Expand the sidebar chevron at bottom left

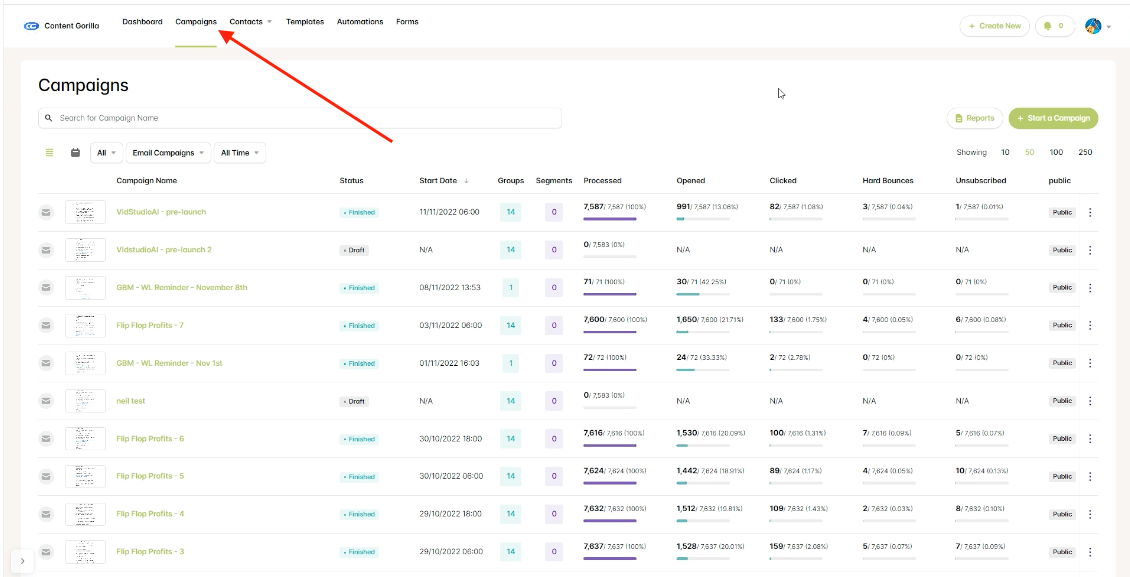coord(22,562)
